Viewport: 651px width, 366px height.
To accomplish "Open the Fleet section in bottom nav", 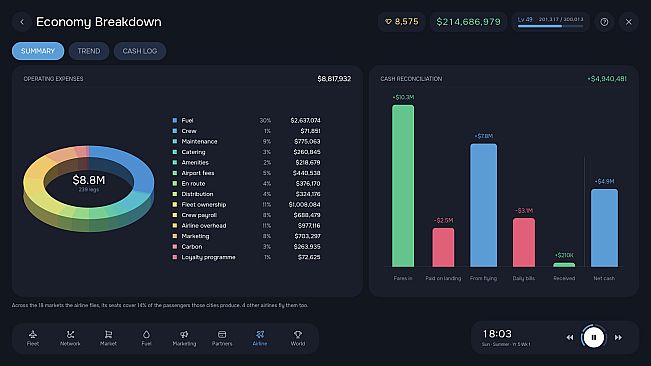I will coord(33,338).
